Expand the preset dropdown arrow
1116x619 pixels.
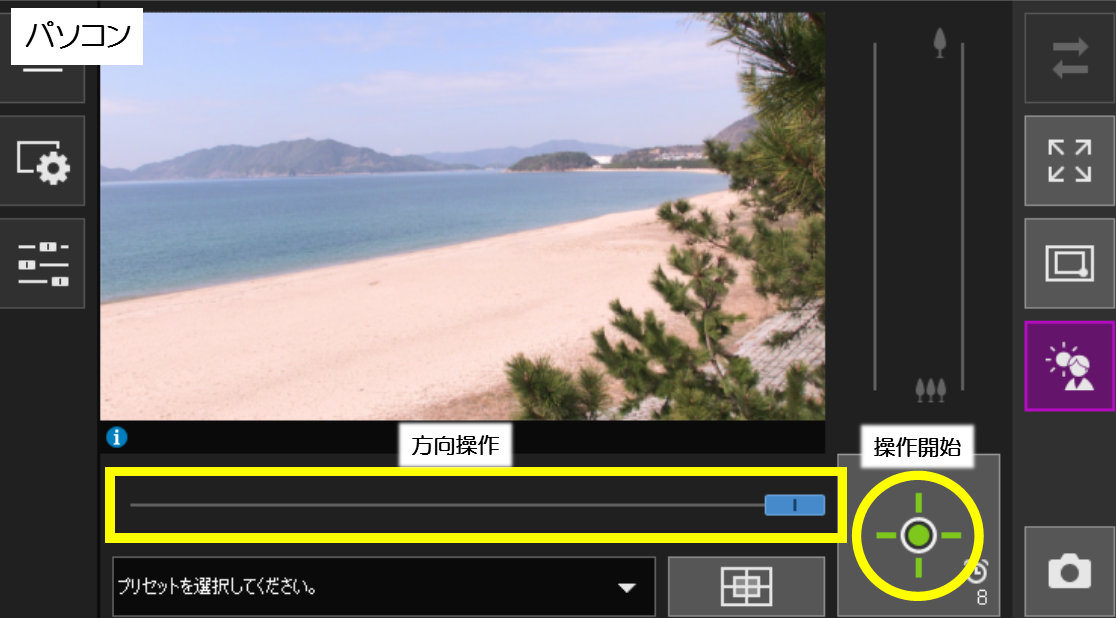[627, 587]
